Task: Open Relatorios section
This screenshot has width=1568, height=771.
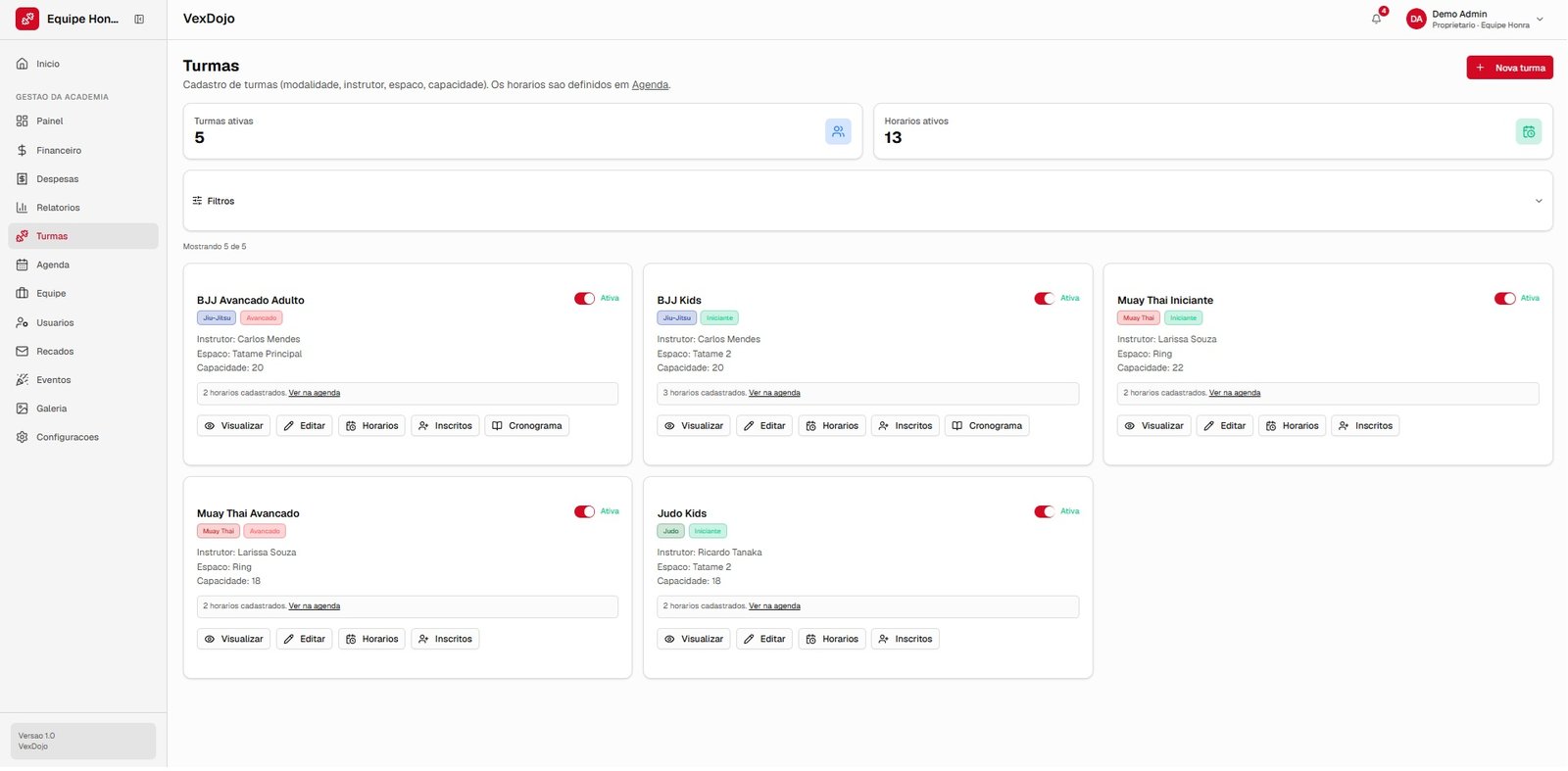Action: 83,208
